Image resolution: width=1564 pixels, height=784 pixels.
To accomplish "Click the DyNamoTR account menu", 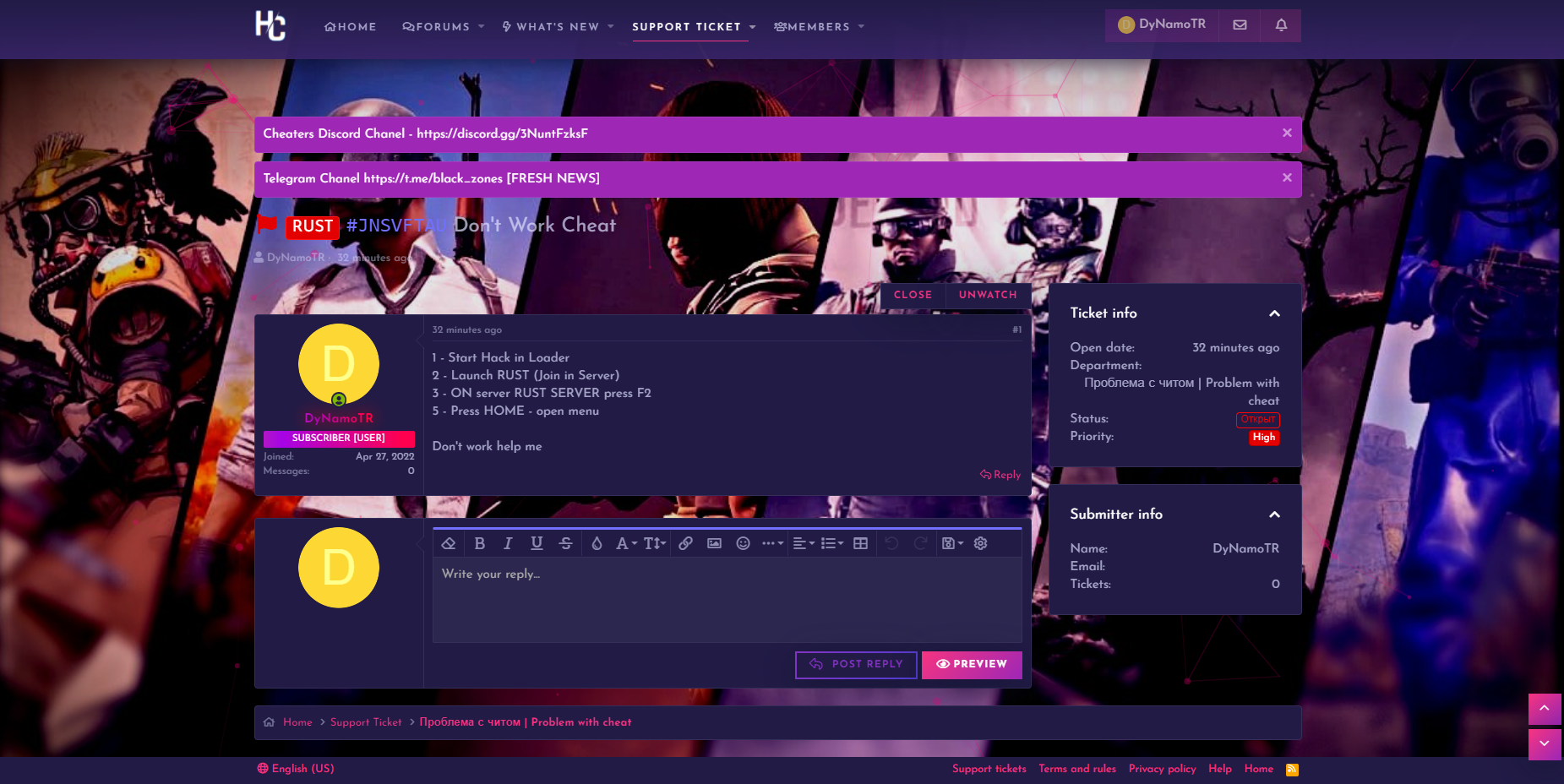I will (1162, 25).
